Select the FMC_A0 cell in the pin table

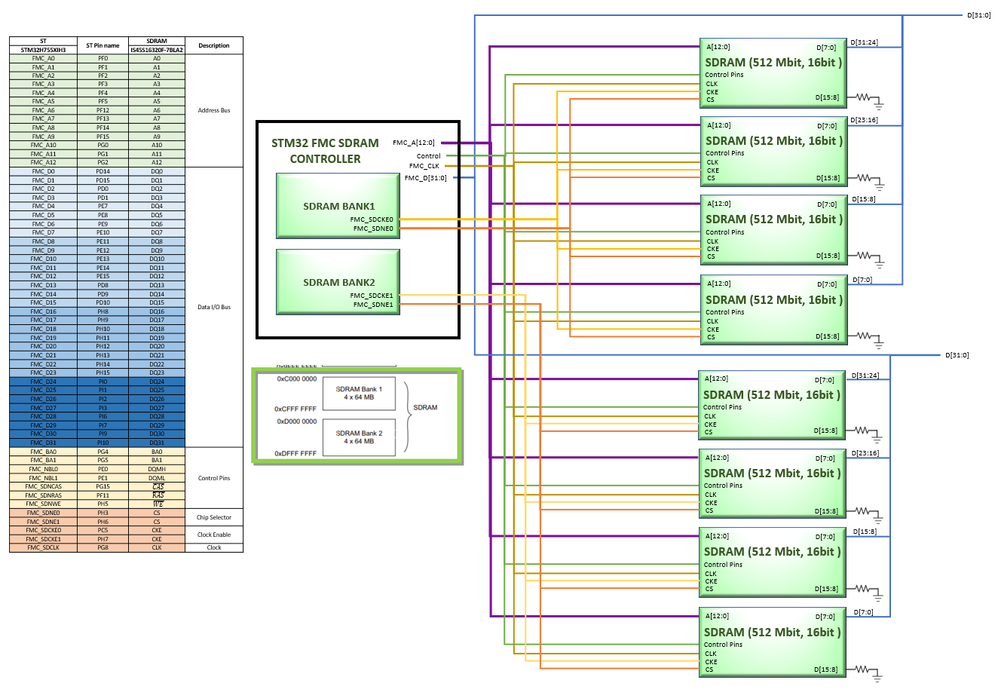click(x=43, y=58)
